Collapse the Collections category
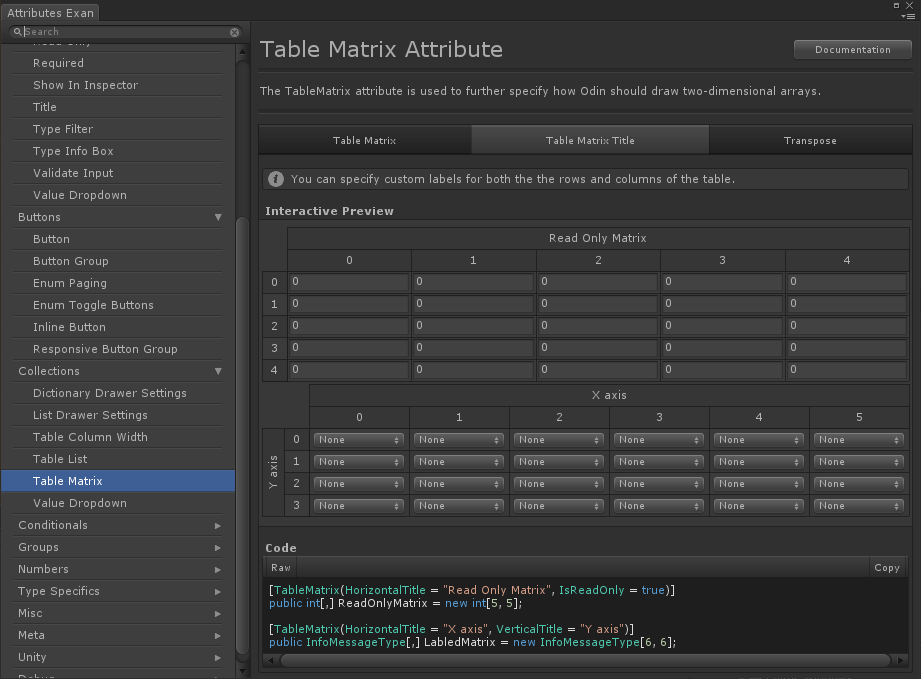 (x=218, y=371)
